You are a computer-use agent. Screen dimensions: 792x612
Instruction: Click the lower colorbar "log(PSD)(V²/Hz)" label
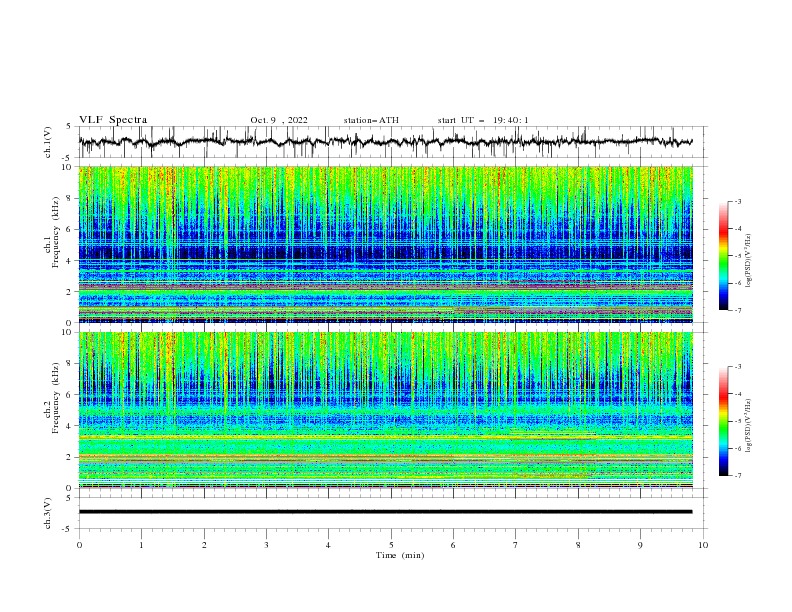pos(749,426)
